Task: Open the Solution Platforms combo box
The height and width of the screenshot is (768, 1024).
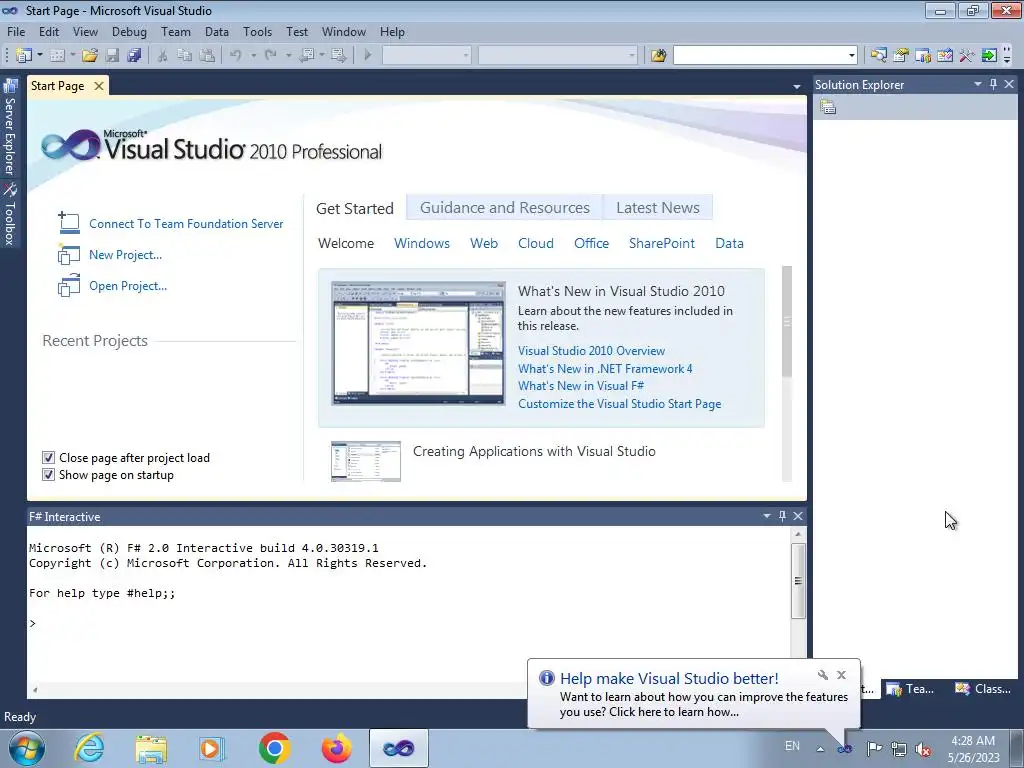Action: tap(558, 56)
